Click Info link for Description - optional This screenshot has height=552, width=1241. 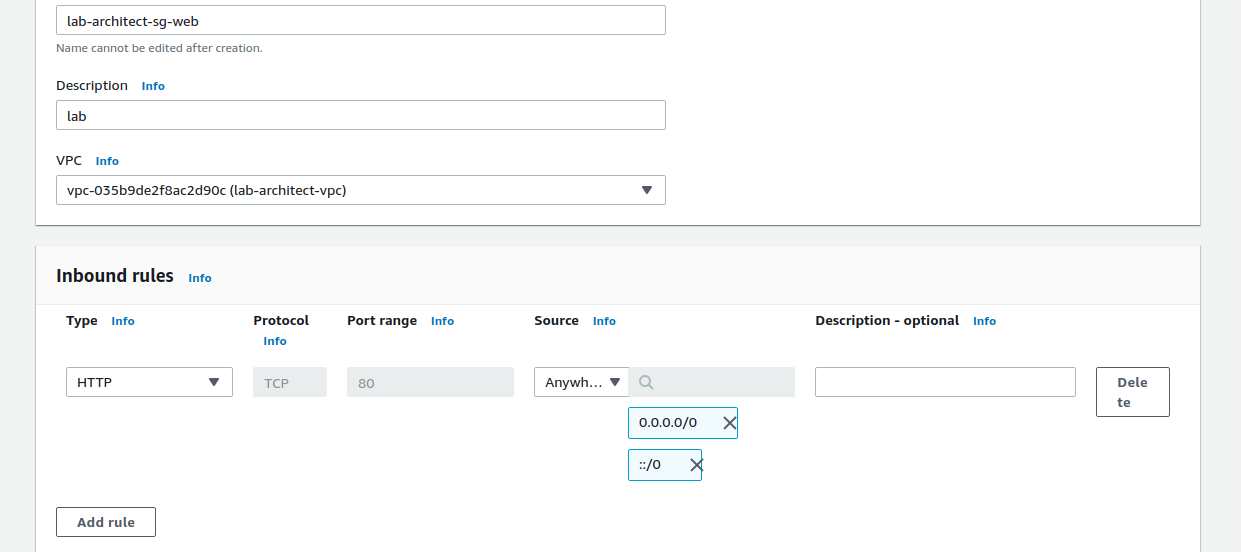pyautogui.click(x=984, y=321)
